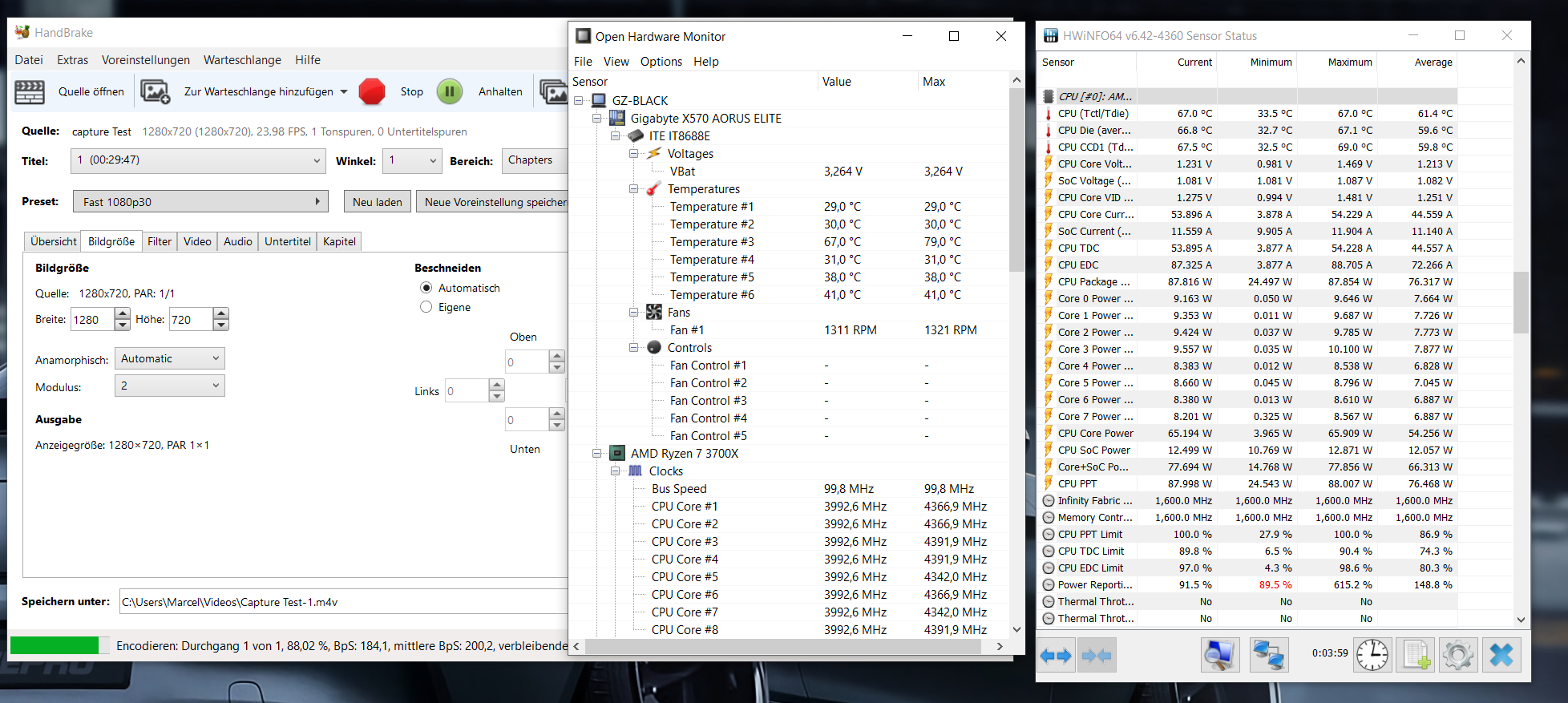Switch to the Untertitel tab
1568x703 pixels.
(x=288, y=241)
